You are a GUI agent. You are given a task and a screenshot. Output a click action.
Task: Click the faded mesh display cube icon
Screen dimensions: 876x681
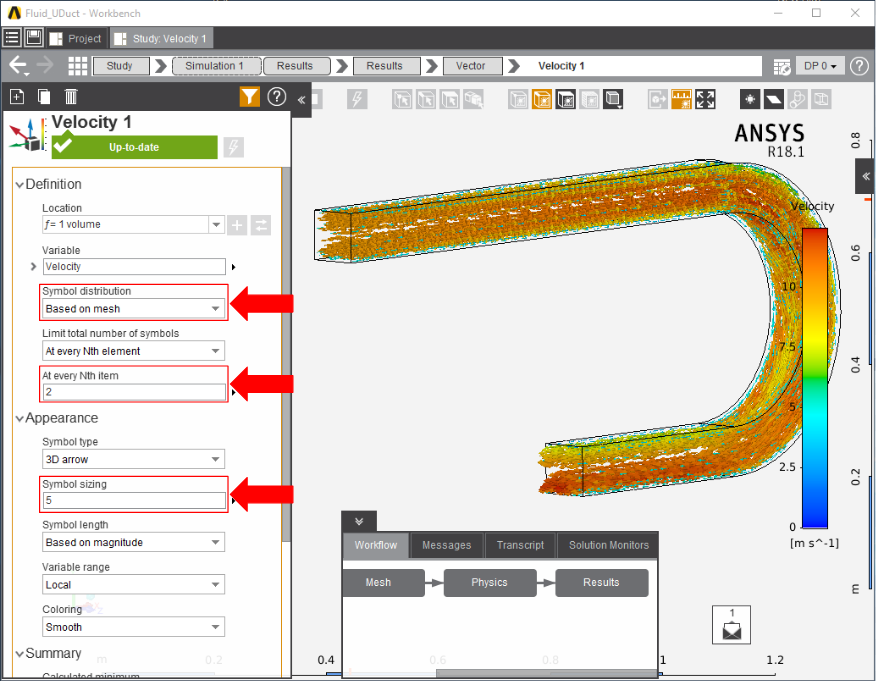589,100
